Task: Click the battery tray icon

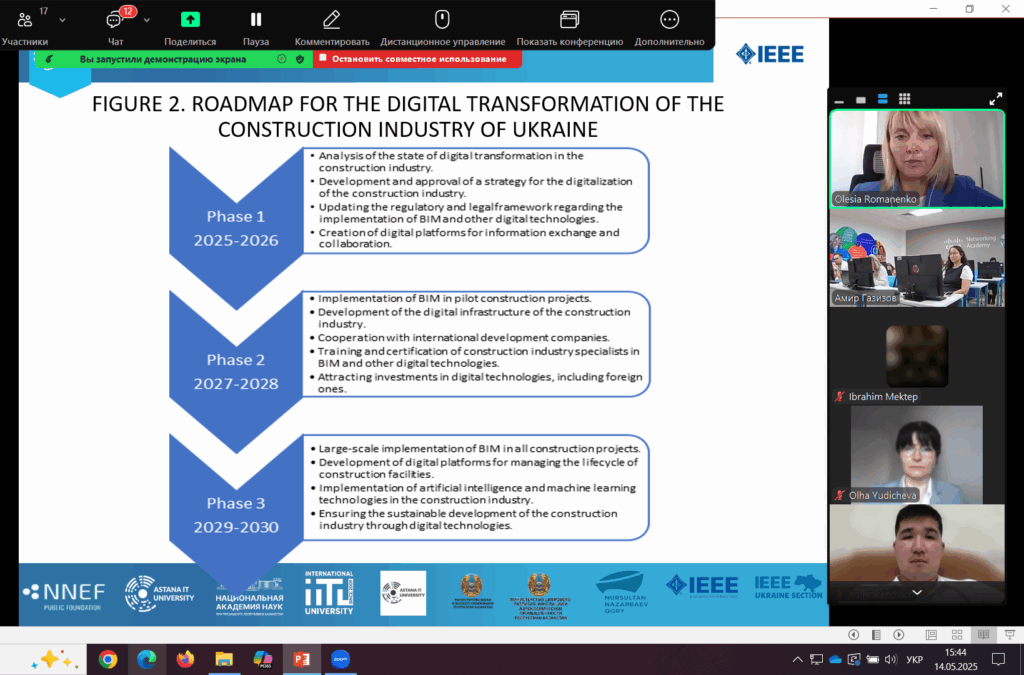Action: pyautogui.click(x=872, y=659)
